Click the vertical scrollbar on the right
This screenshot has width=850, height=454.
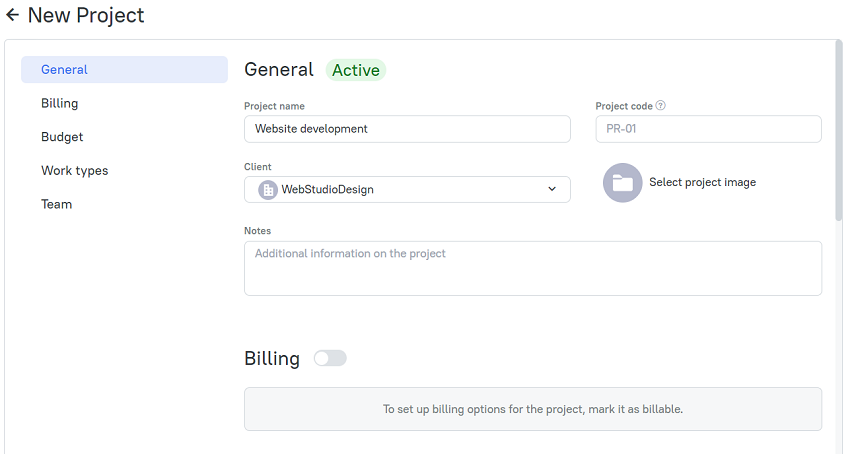click(839, 130)
